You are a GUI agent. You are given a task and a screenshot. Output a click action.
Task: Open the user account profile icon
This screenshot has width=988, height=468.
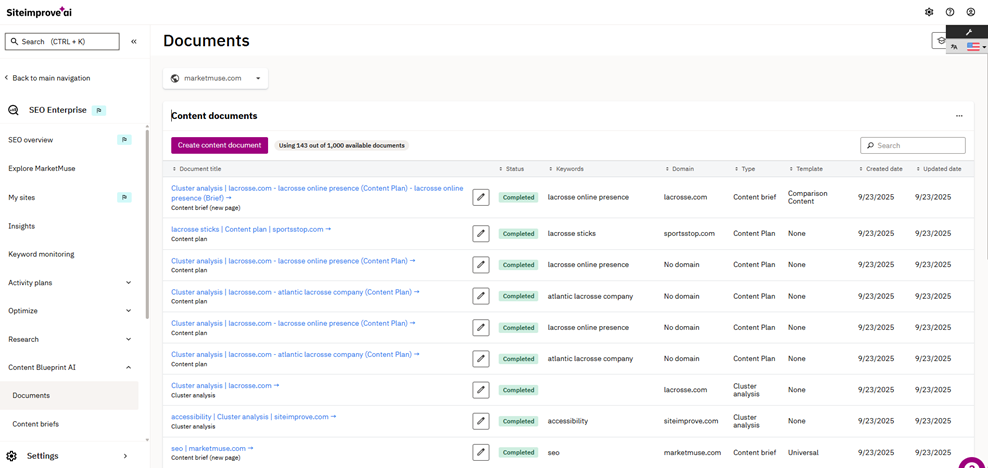coord(971,12)
